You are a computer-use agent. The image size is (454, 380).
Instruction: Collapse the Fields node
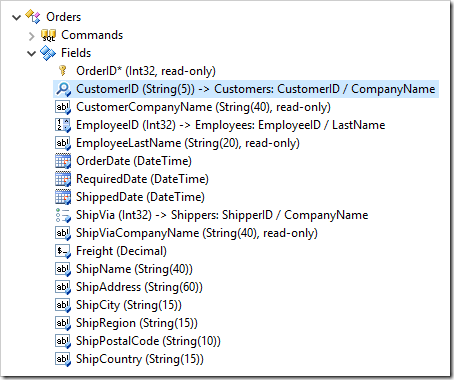pos(32,53)
